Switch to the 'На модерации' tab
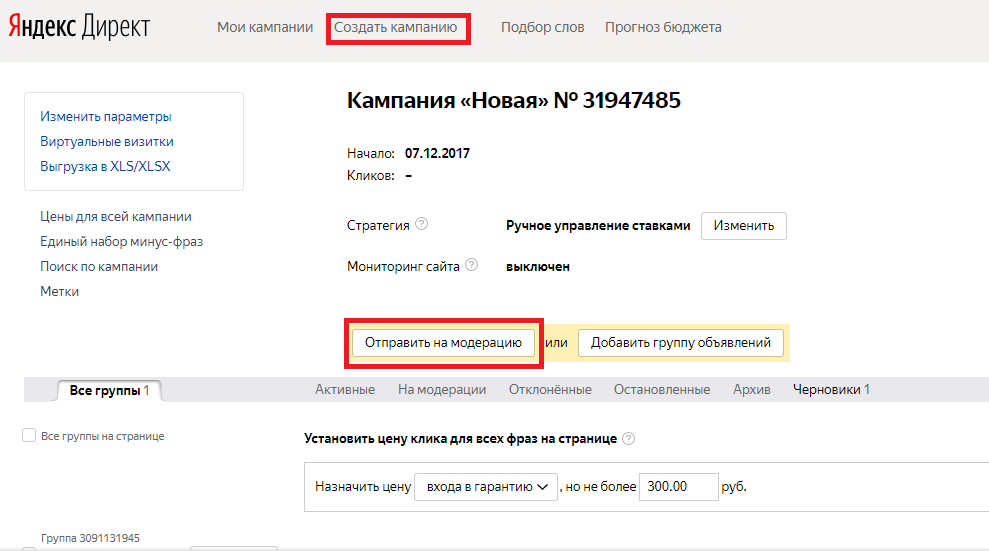The width and height of the screenshot is (989, 551). [x=442, y=389]
